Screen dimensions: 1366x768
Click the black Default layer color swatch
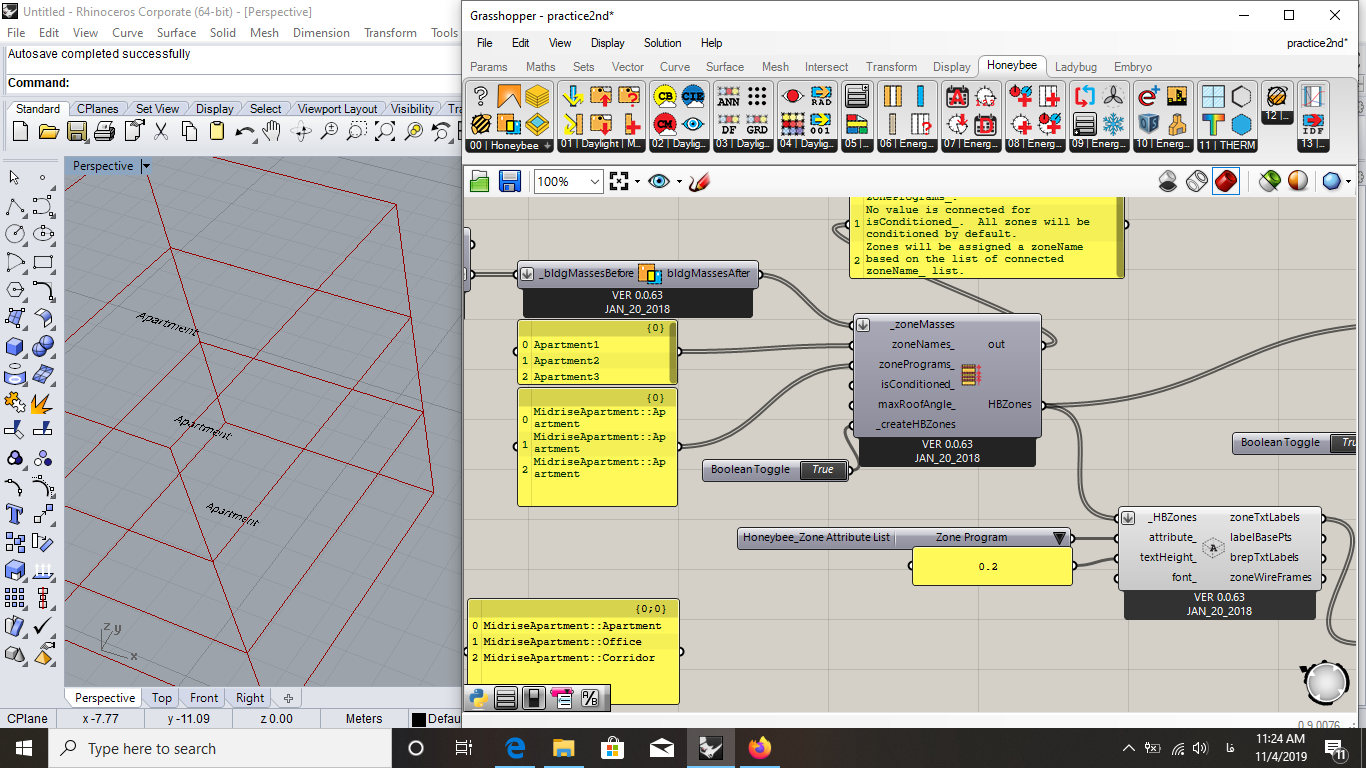[419, 719]
